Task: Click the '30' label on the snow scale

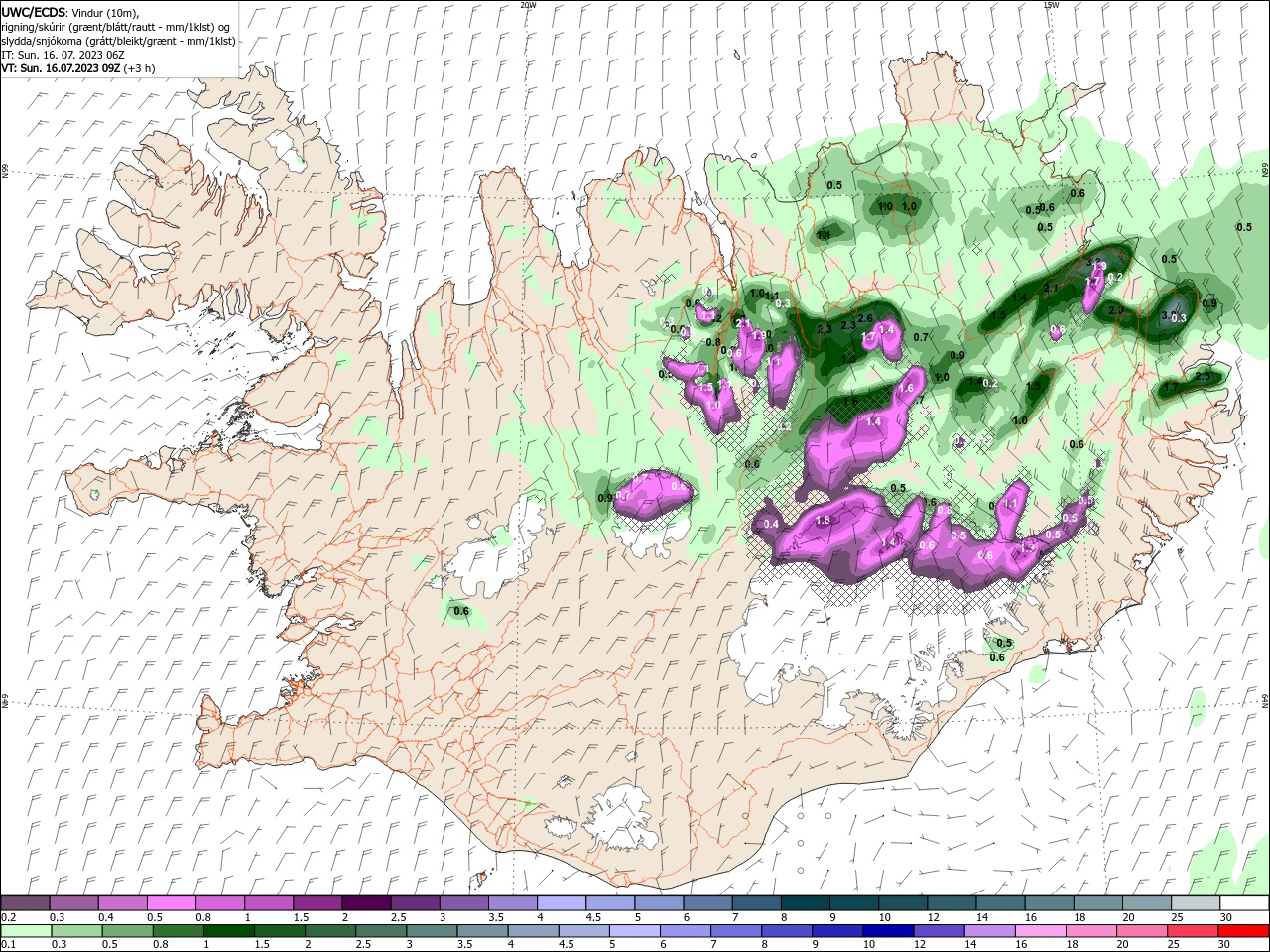Action: 1226,917
